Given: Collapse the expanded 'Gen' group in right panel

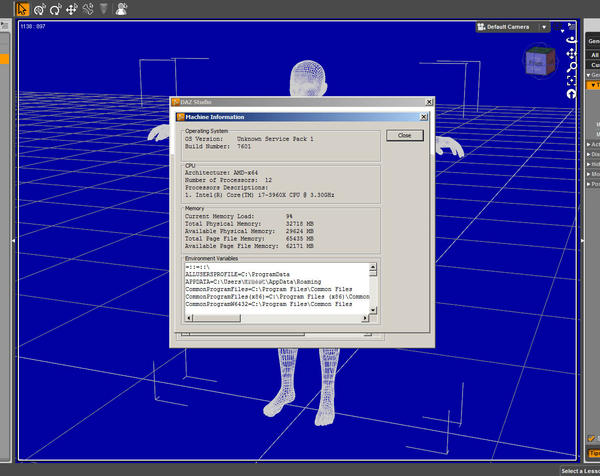Looking at the screenshot, I should click(x=589, y=75).
